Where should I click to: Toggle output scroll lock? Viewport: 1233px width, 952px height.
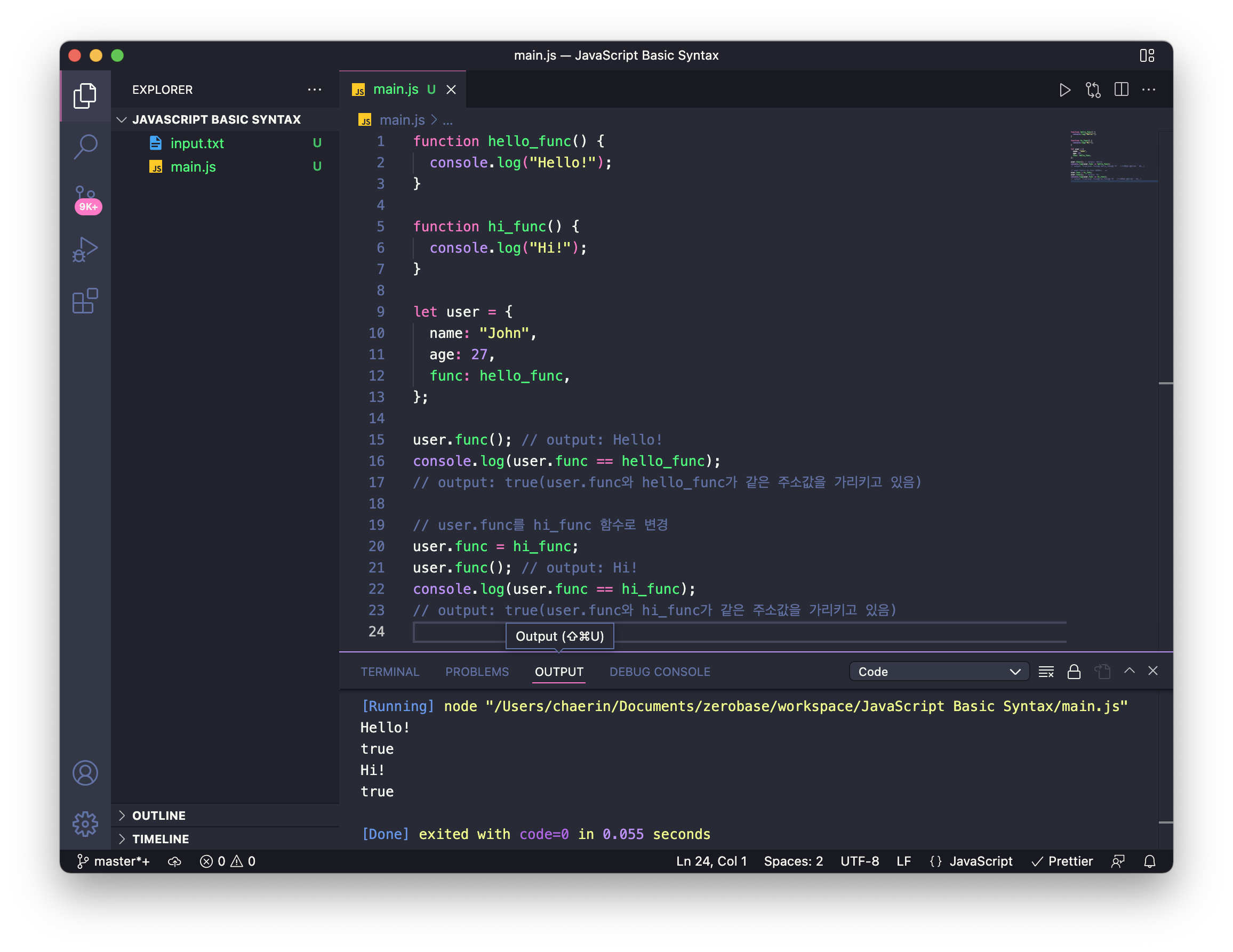[x=1074, y=672]
